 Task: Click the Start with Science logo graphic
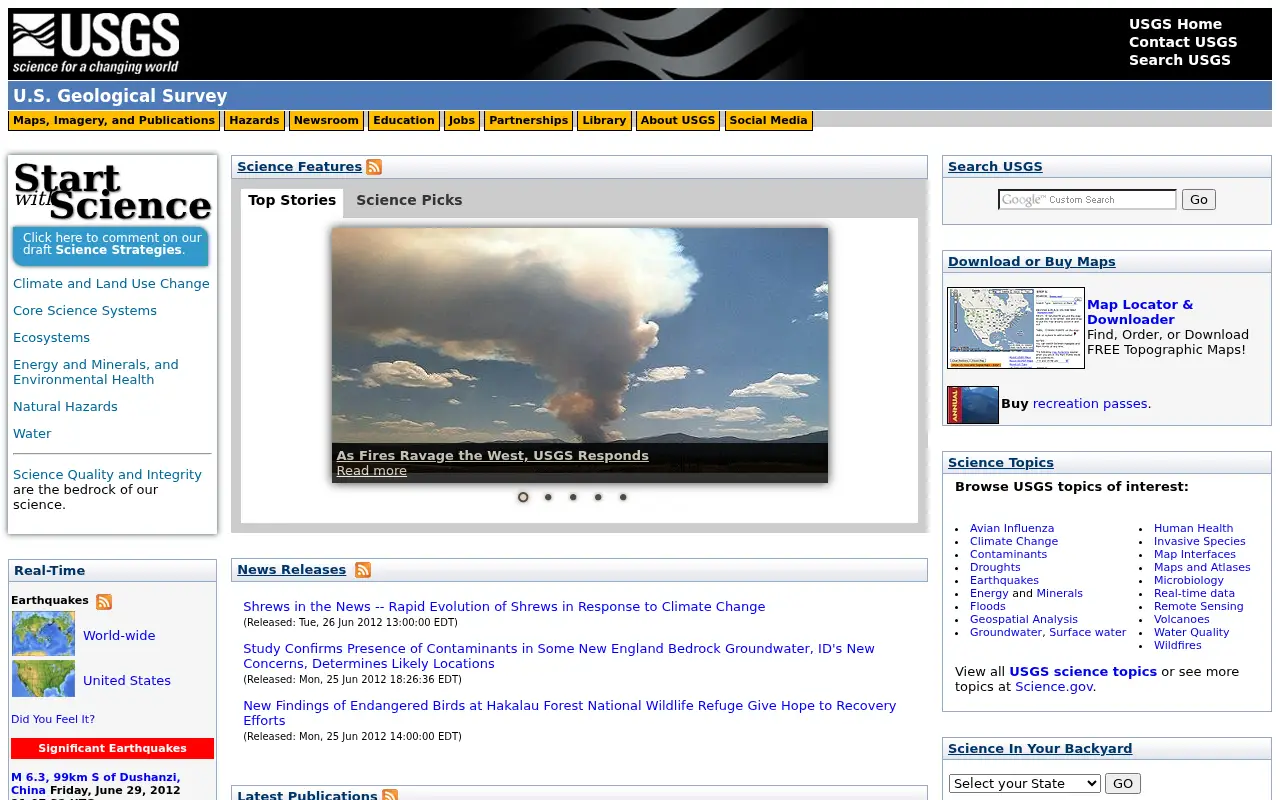pos(112,191)
